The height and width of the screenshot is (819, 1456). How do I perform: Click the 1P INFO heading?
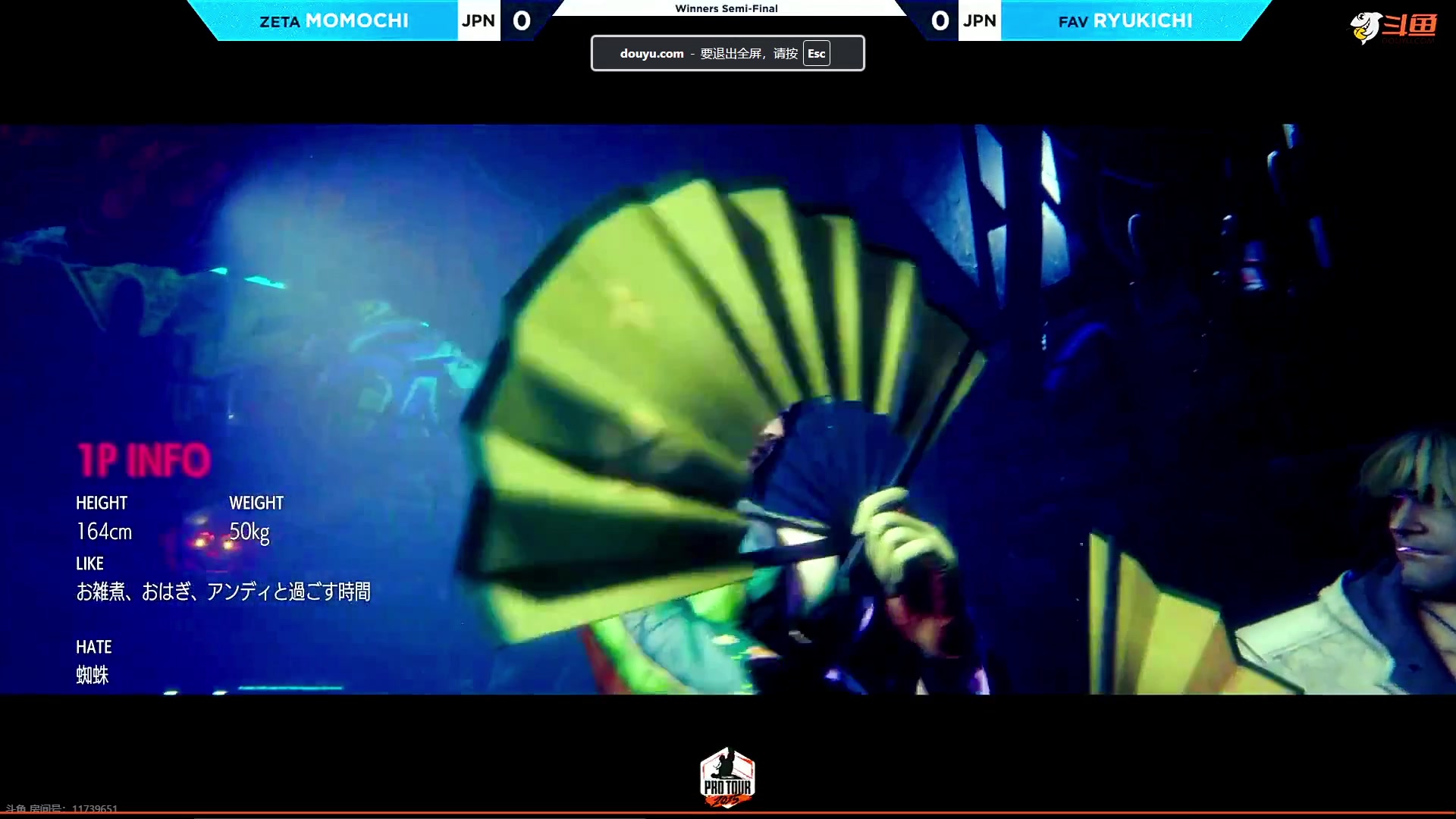(144, 460)
